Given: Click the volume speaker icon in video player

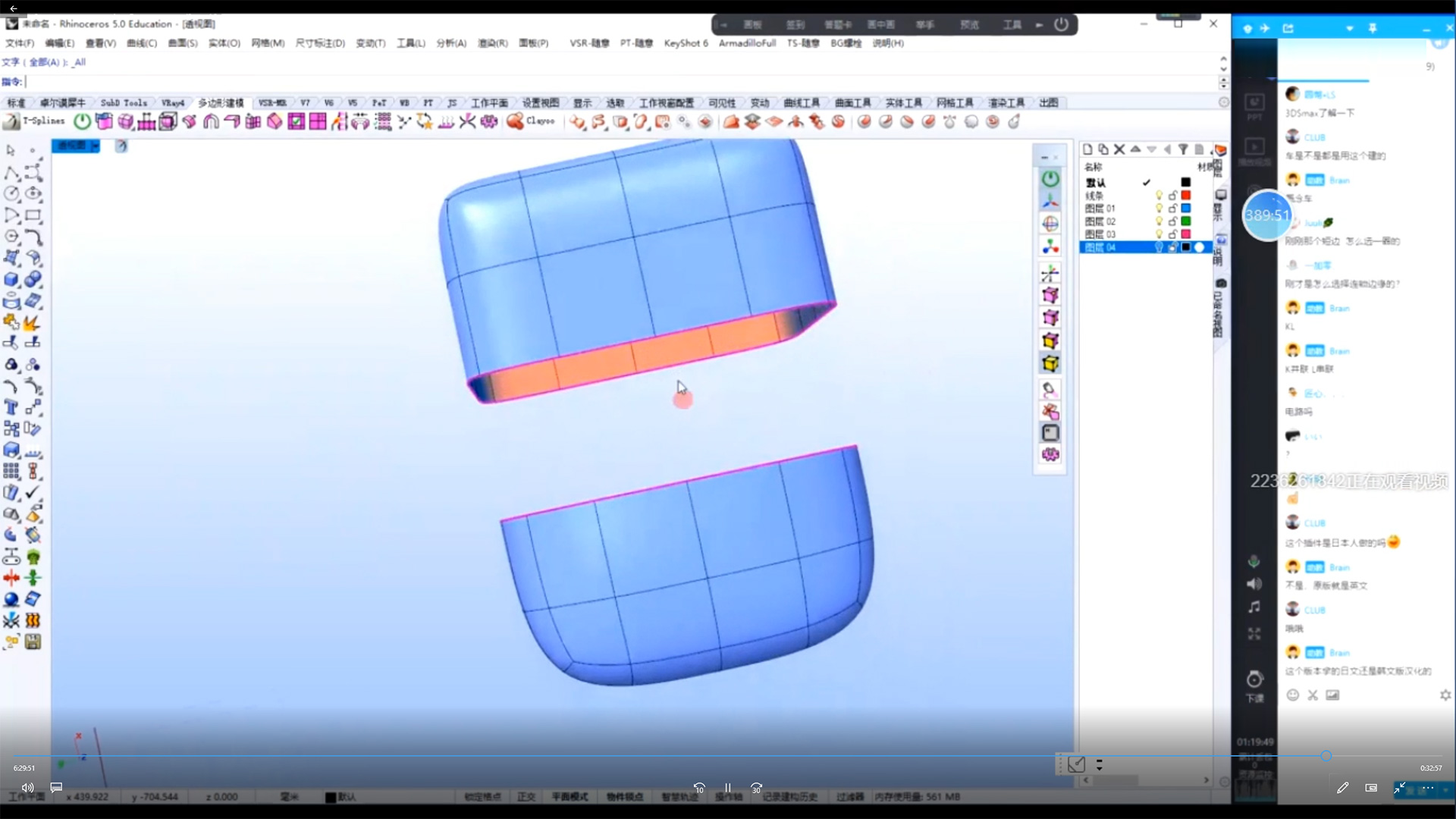Looking at the screenshot, I should (27, 788).
